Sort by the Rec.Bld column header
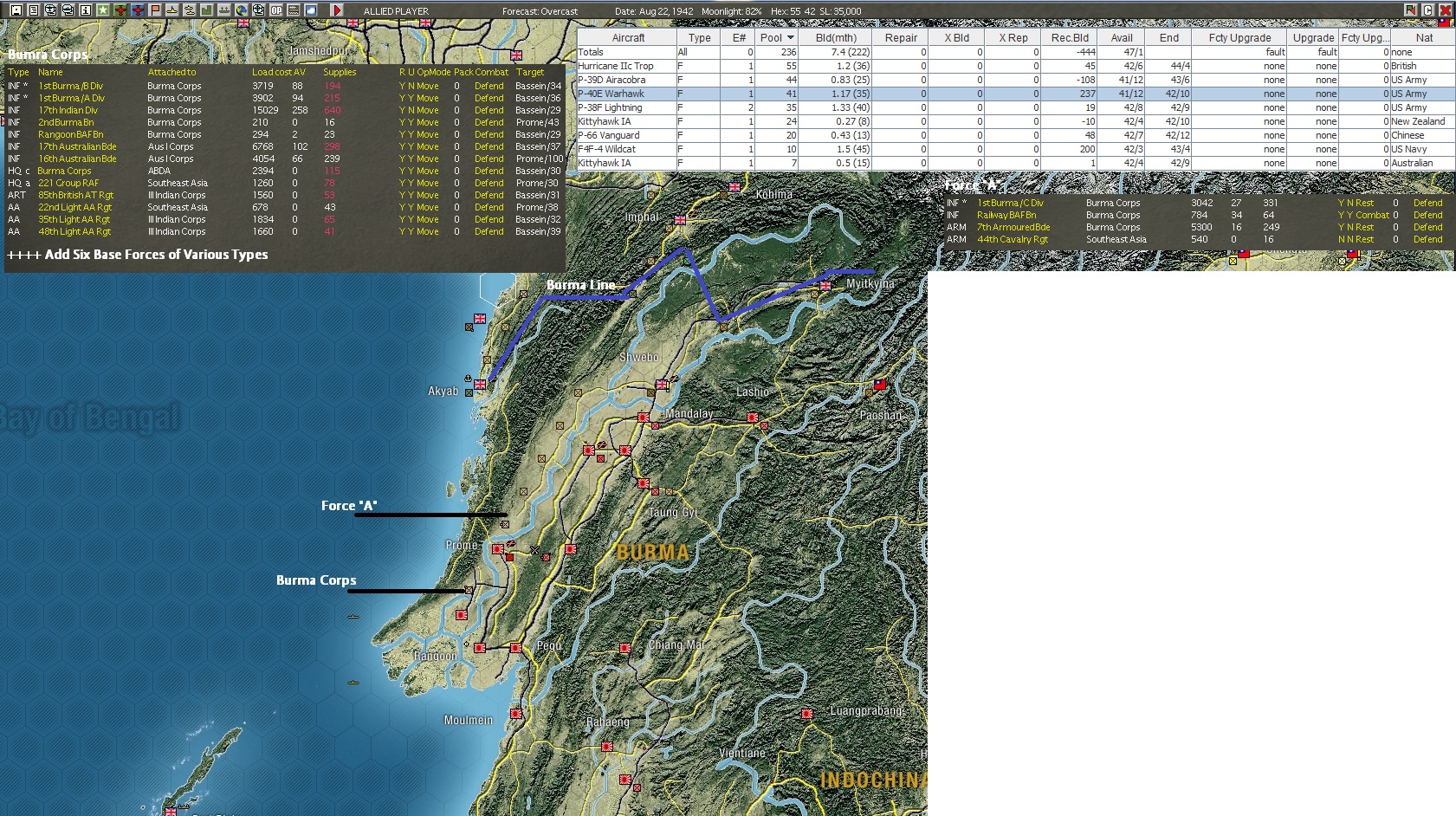This screenshot has height=816, width=1456. [x=1071, y=38]
